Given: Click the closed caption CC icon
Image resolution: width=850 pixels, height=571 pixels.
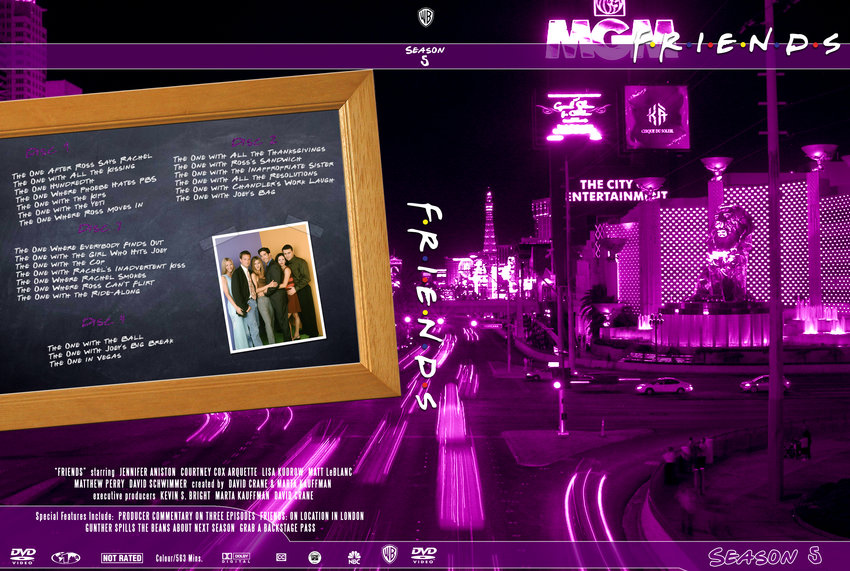Looking at the screenshot, I should [281, 557].
